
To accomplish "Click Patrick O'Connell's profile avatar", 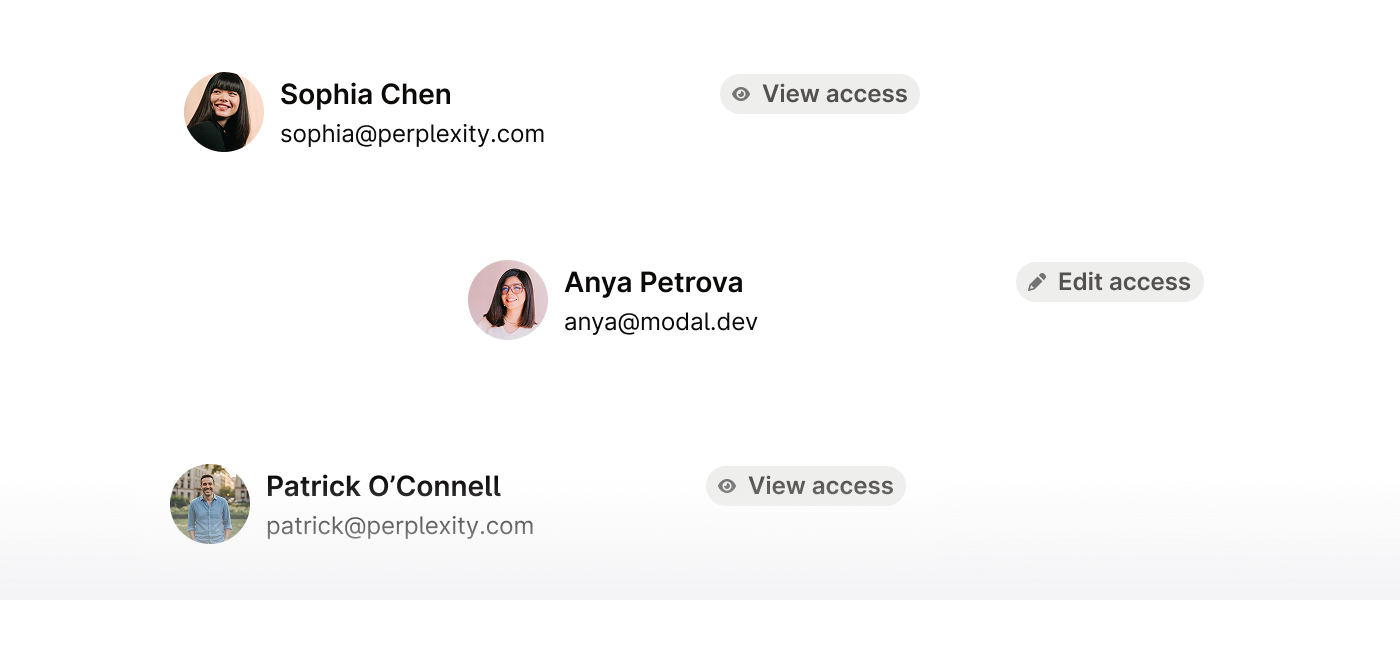I will click(210, 504).
